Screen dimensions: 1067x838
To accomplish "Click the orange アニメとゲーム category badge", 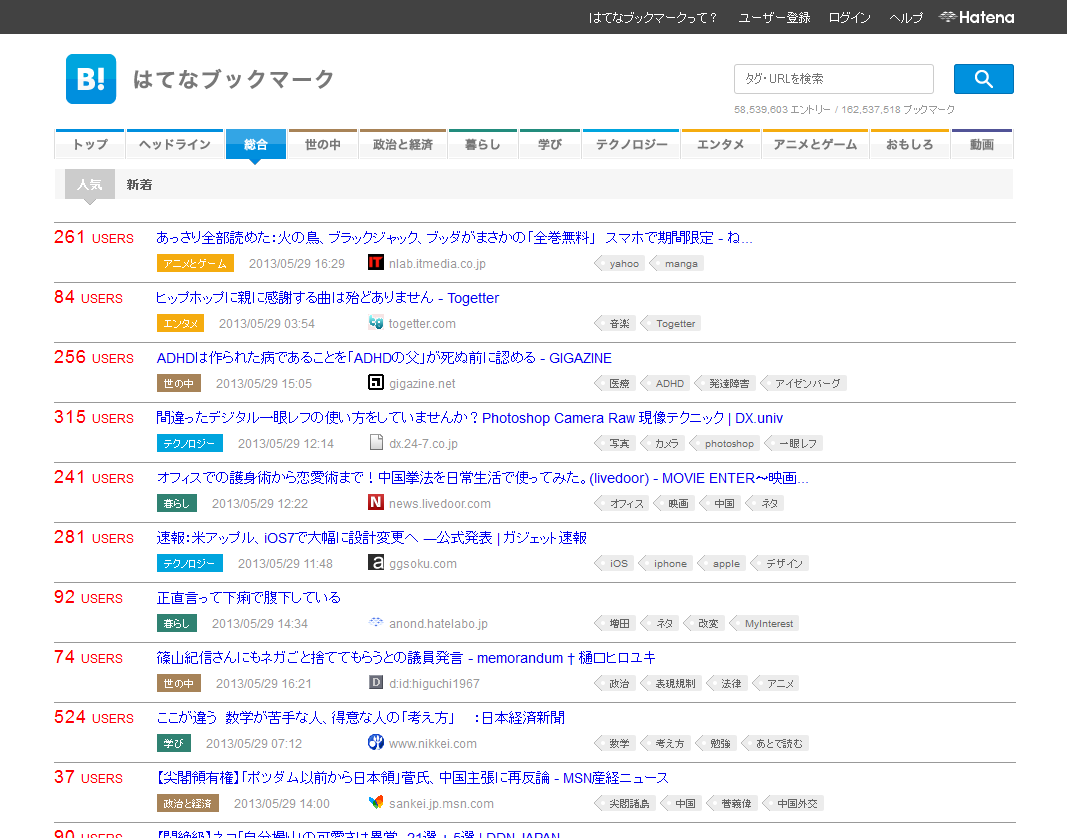I will [195, 263].
